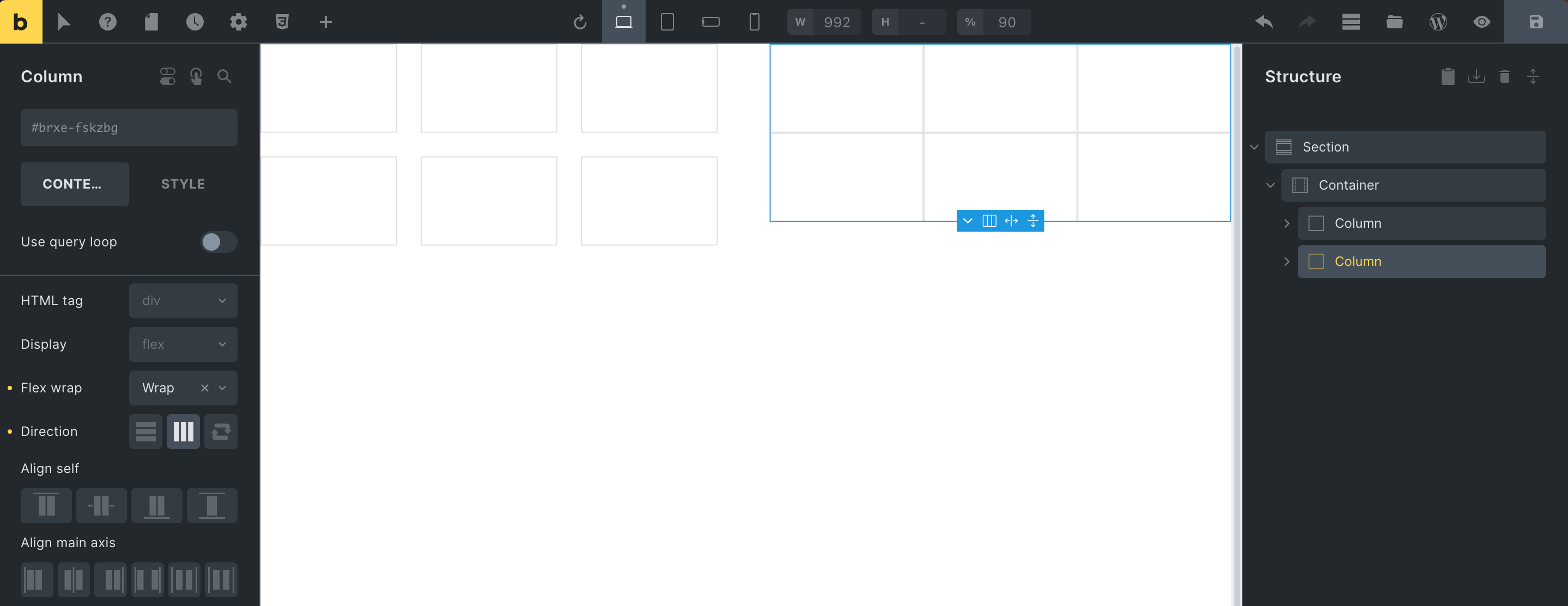The width and height of the screenshot is (1568, 606).
Task: Set Align self to start
Action: [x=46, y=506]
